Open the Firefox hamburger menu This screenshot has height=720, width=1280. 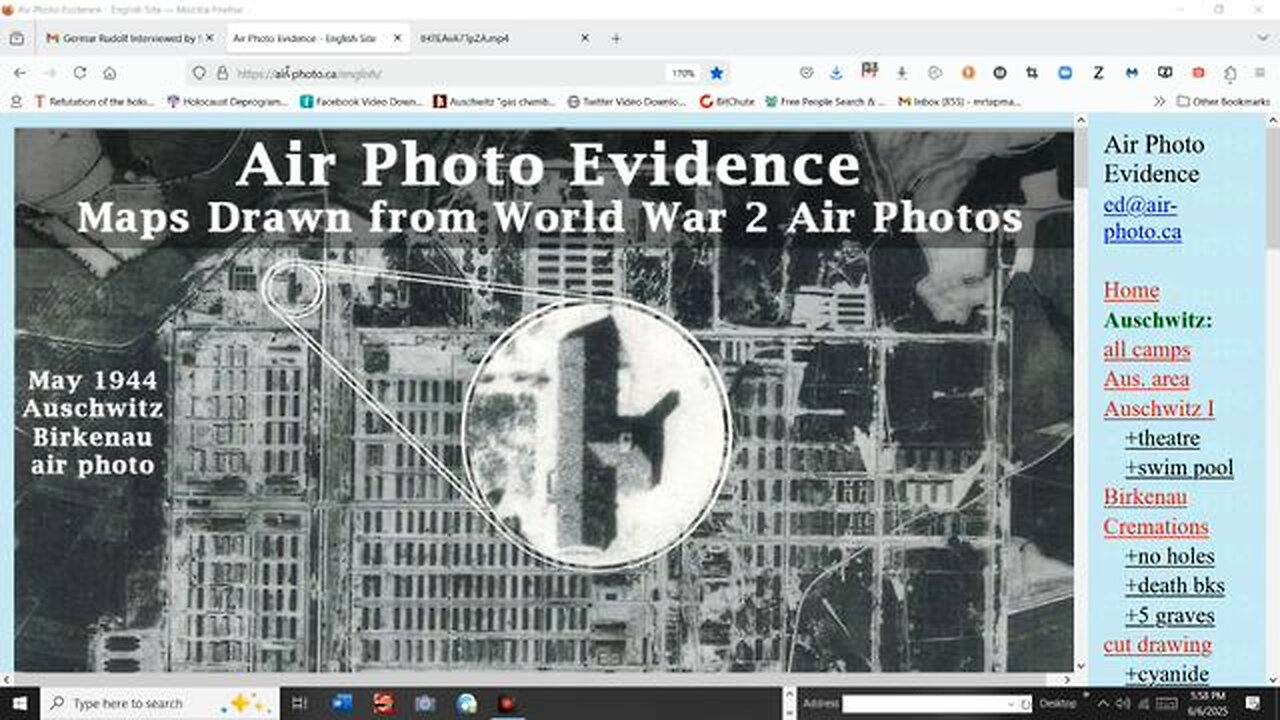[1260, 73]
